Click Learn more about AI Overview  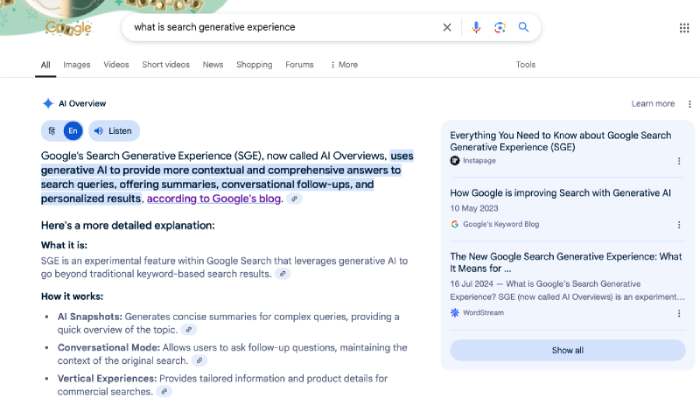(x=653, y=104)
